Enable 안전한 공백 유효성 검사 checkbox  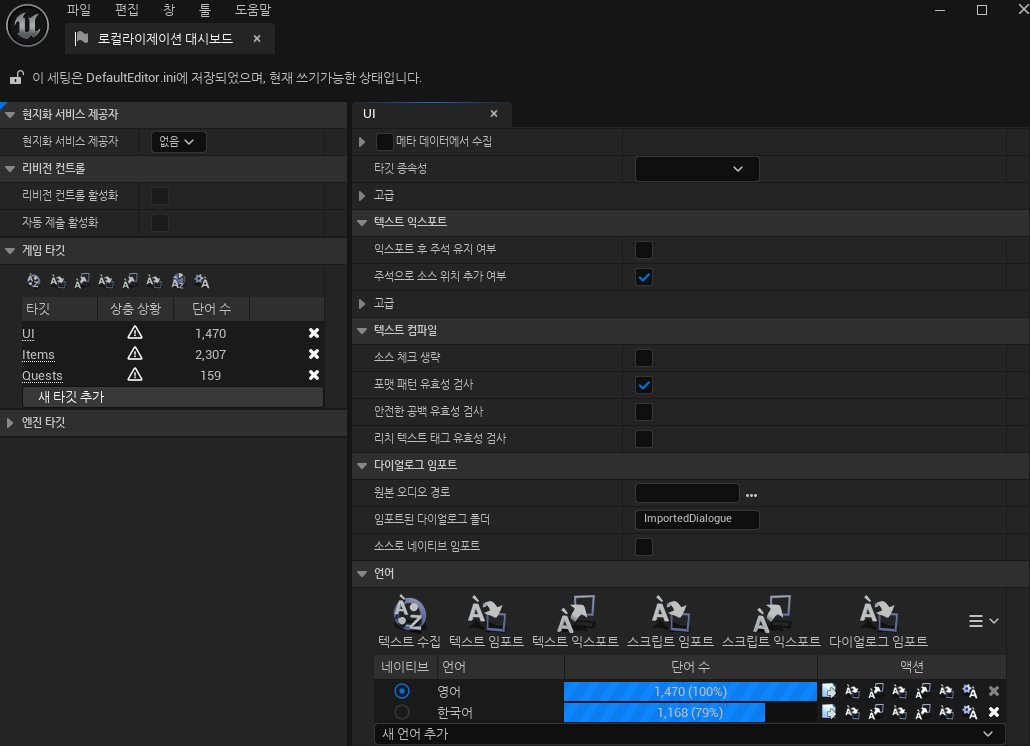(x=644, y=412)
